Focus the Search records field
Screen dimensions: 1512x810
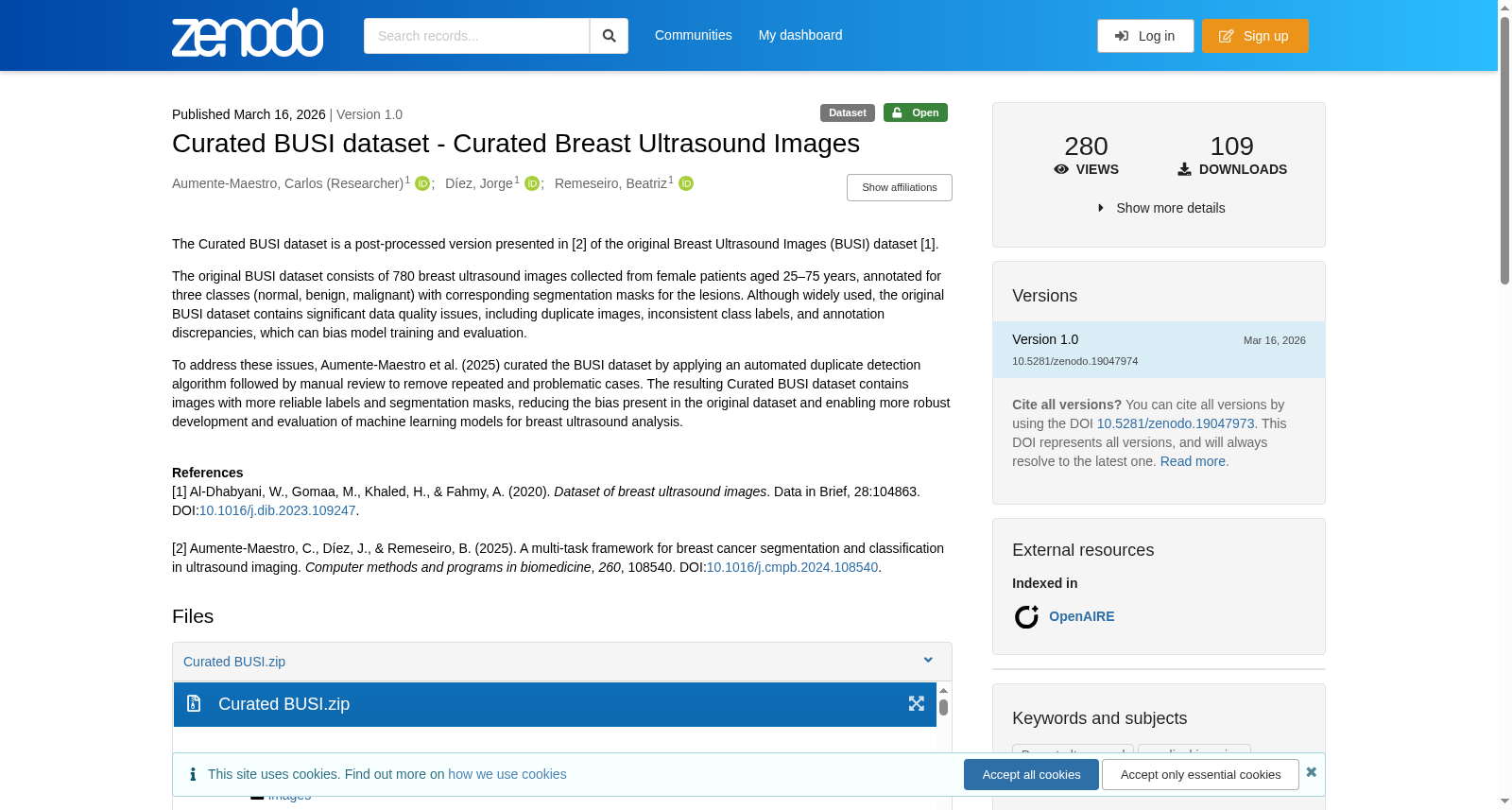(x=476, y=36)
